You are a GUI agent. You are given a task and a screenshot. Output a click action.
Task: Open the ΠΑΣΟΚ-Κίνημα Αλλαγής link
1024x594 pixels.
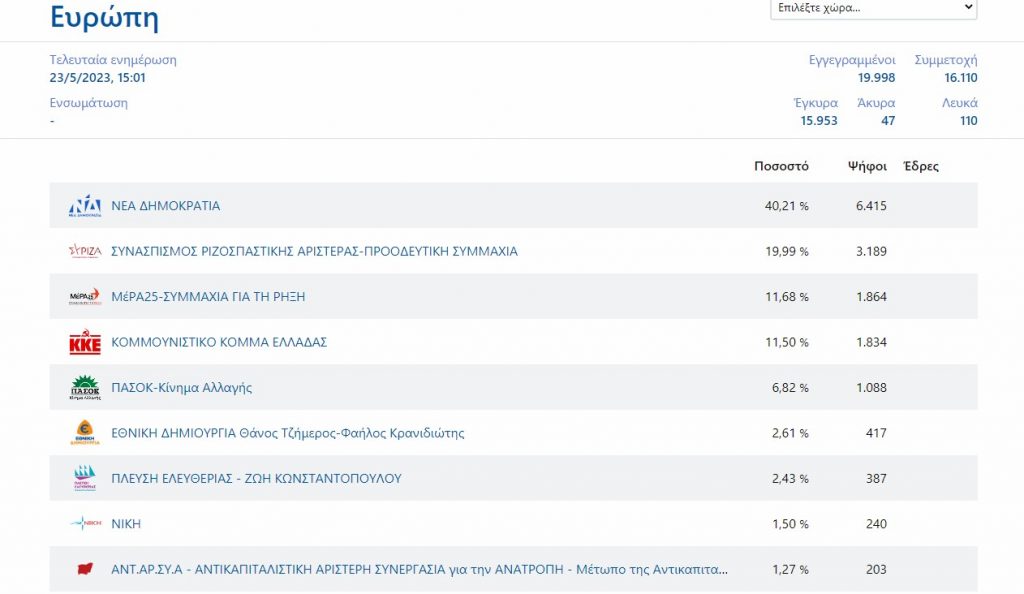tap(181, 388)
